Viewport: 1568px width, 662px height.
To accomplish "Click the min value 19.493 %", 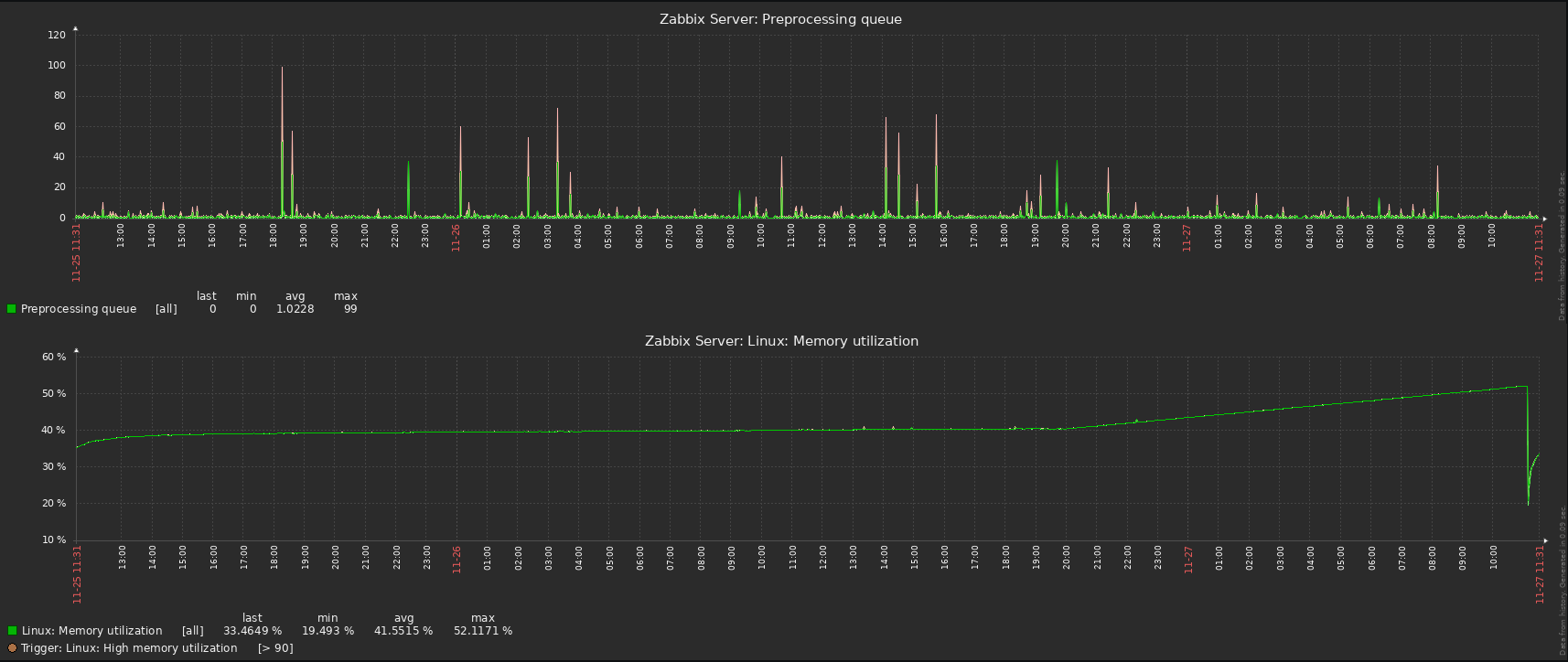I will coord(328,631).
